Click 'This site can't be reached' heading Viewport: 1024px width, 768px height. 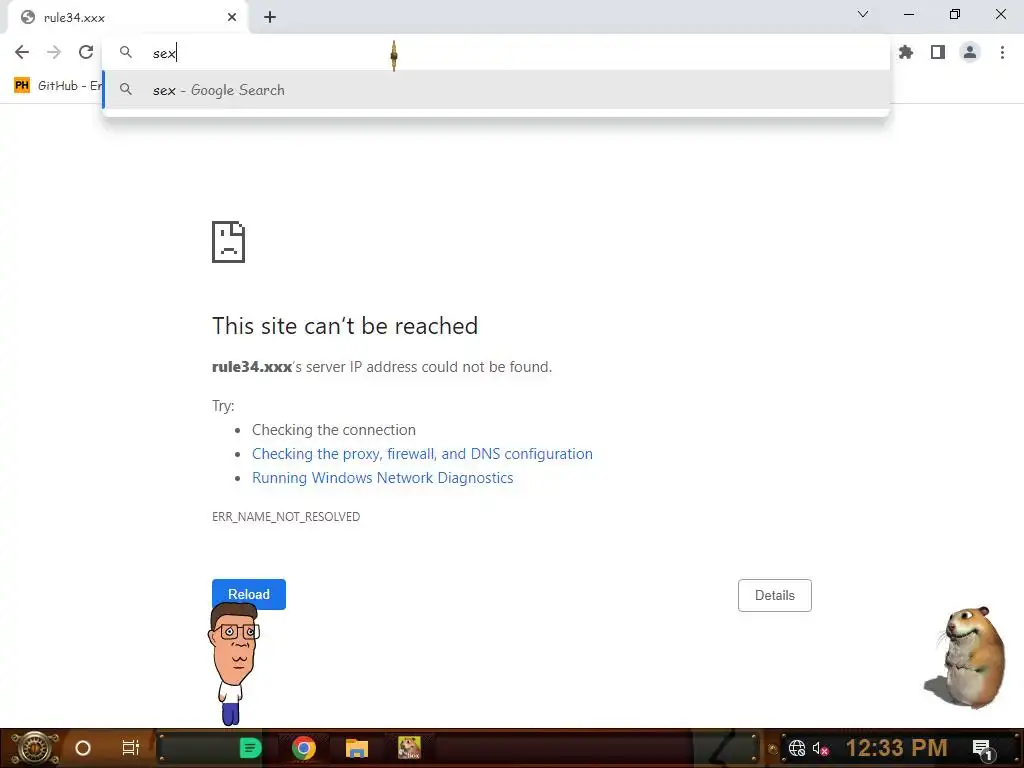point(345,326)
